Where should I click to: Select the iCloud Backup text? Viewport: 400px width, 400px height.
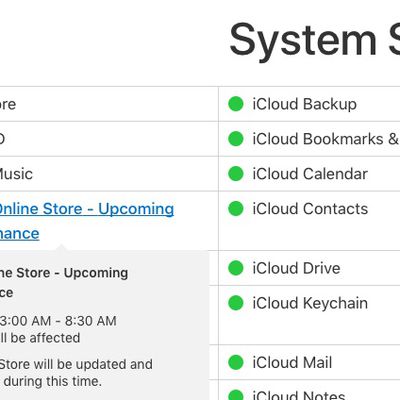click(x=304, y=104)
